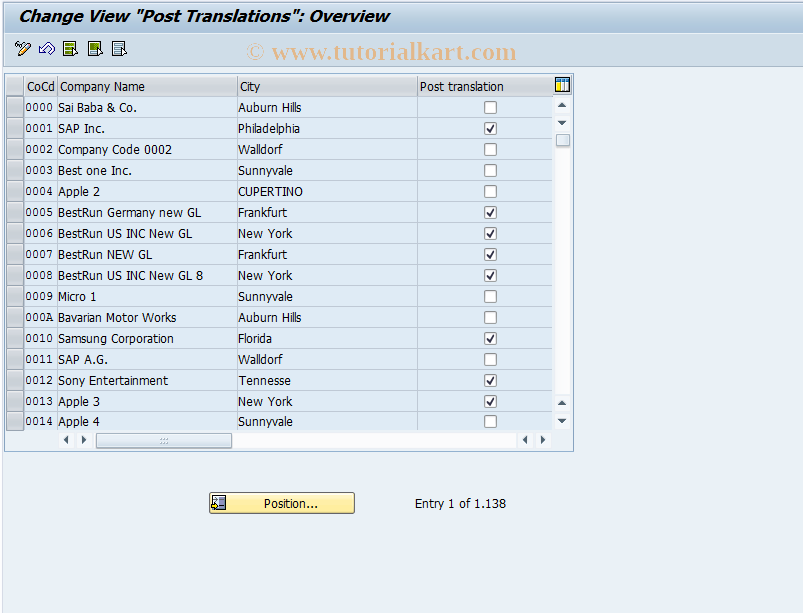Uncheck Post translation for BestRun NEW GL
The image size is (803, 613).
pyautogui.click(x=490, y=255)
